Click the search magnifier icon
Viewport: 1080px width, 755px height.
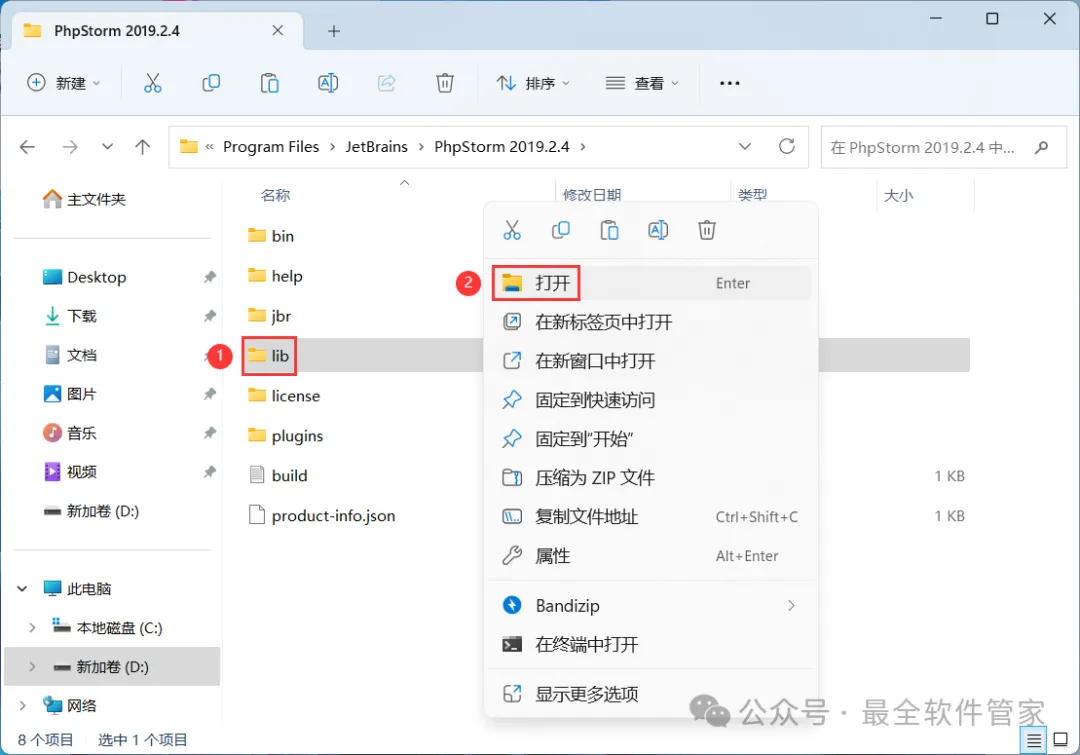point(1041,147)
